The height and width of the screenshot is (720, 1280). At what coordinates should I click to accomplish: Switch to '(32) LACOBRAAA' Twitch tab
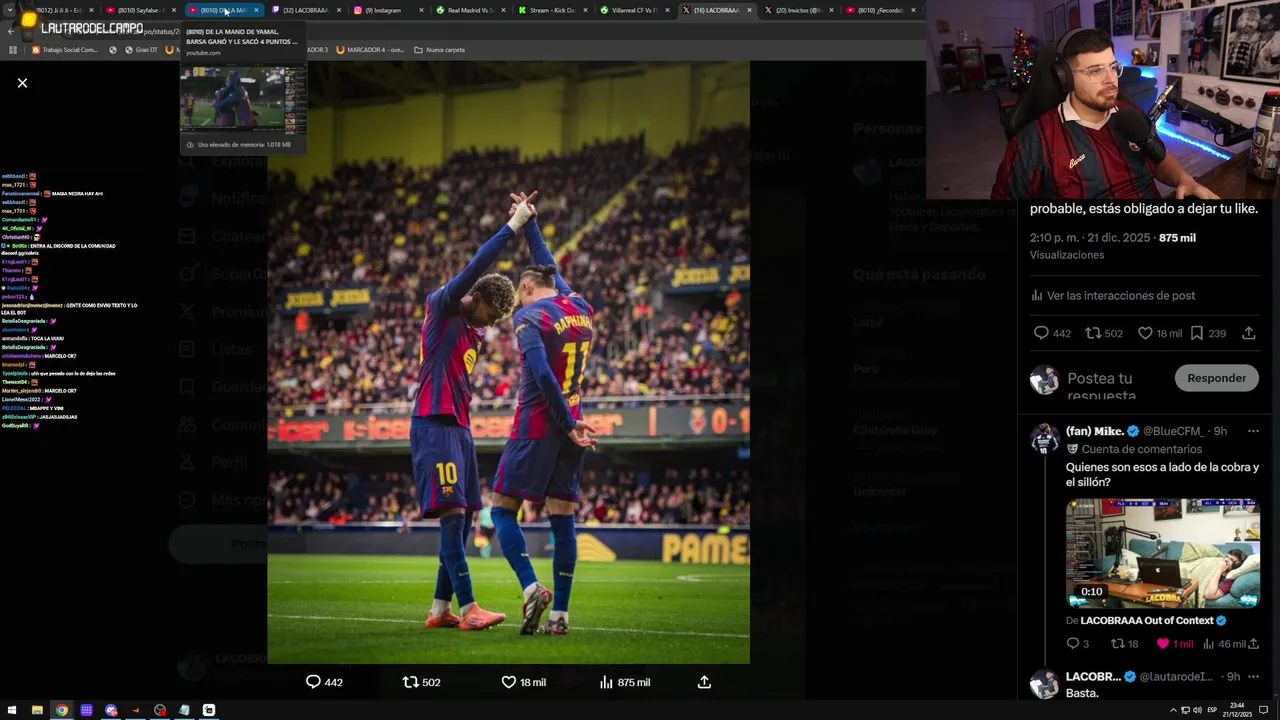click(305, 10)
